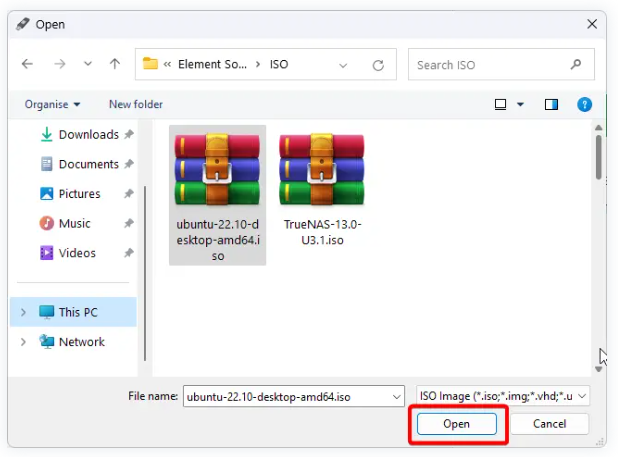Click the navigation pane scrollbar

click(145, 273)
